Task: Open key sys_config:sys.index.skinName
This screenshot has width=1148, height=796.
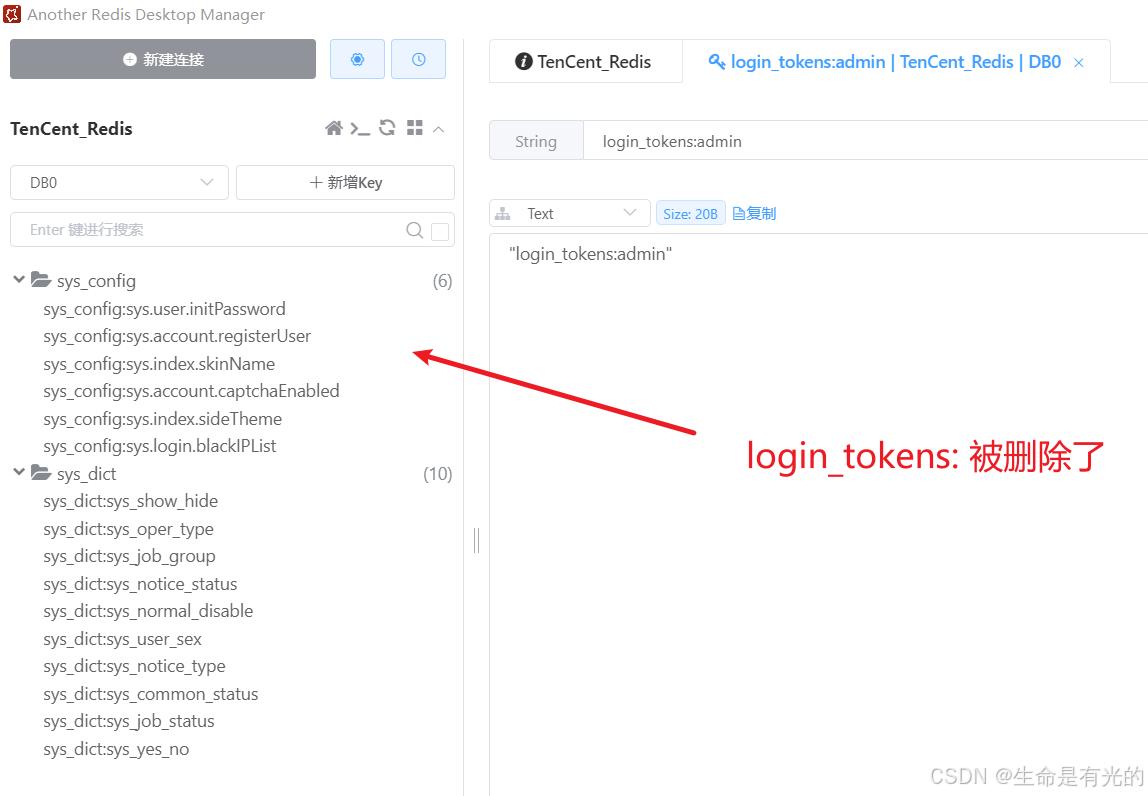Action: coord(159,364)
